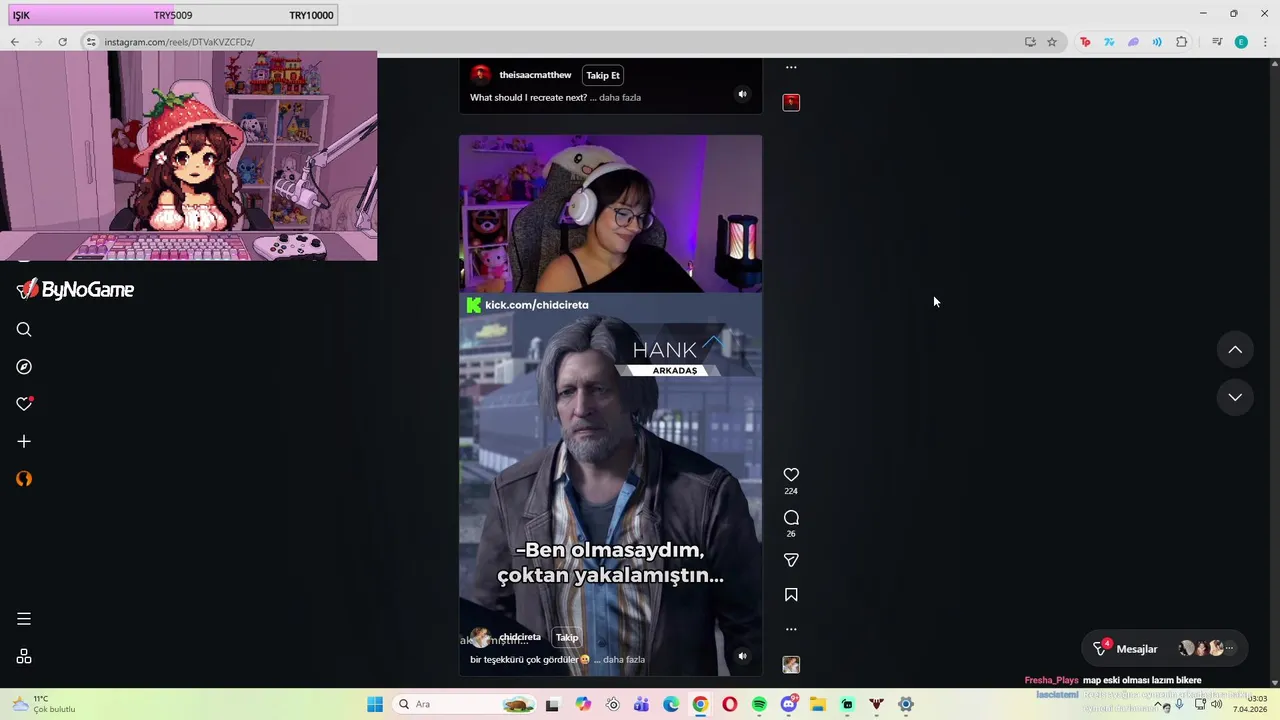Open the blue translate extension icon
Viewport: 1280px width, 720px height.
[x=1109, y=42]
